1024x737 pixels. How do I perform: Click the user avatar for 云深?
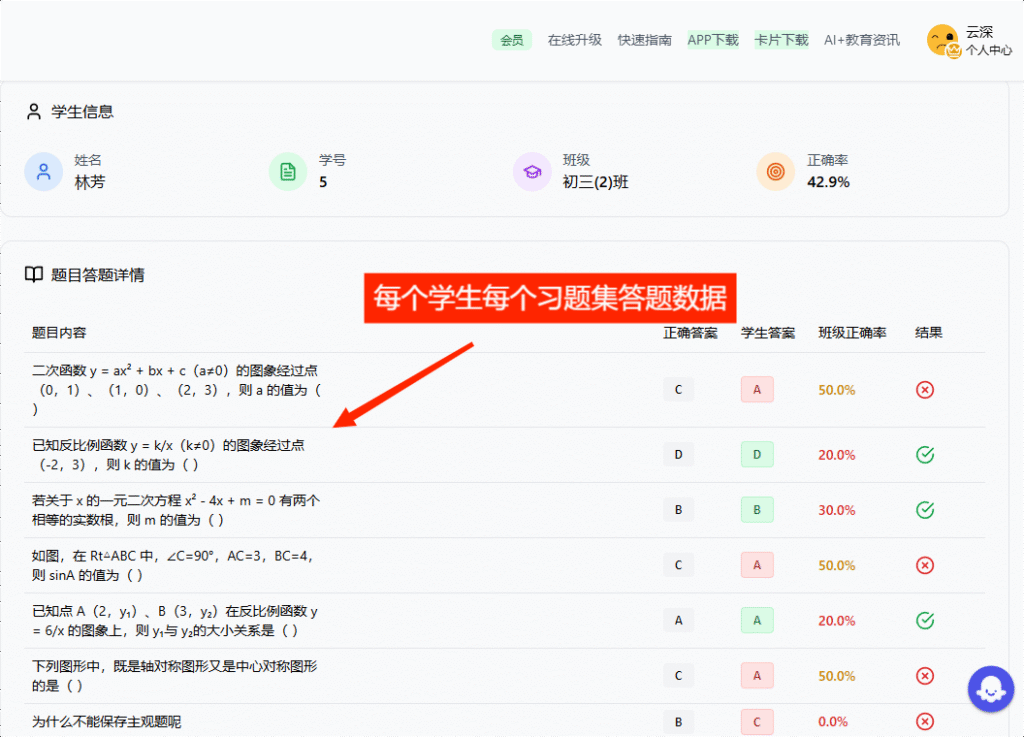942,40
